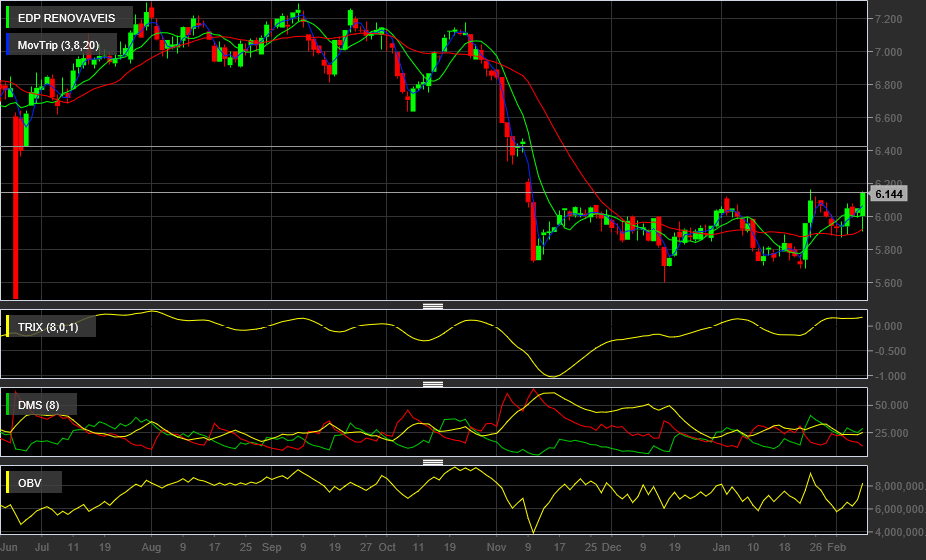Click the yellow color bar beside TRIX
The height and width of the screenshot is (560, 926).
pos(8,327)
